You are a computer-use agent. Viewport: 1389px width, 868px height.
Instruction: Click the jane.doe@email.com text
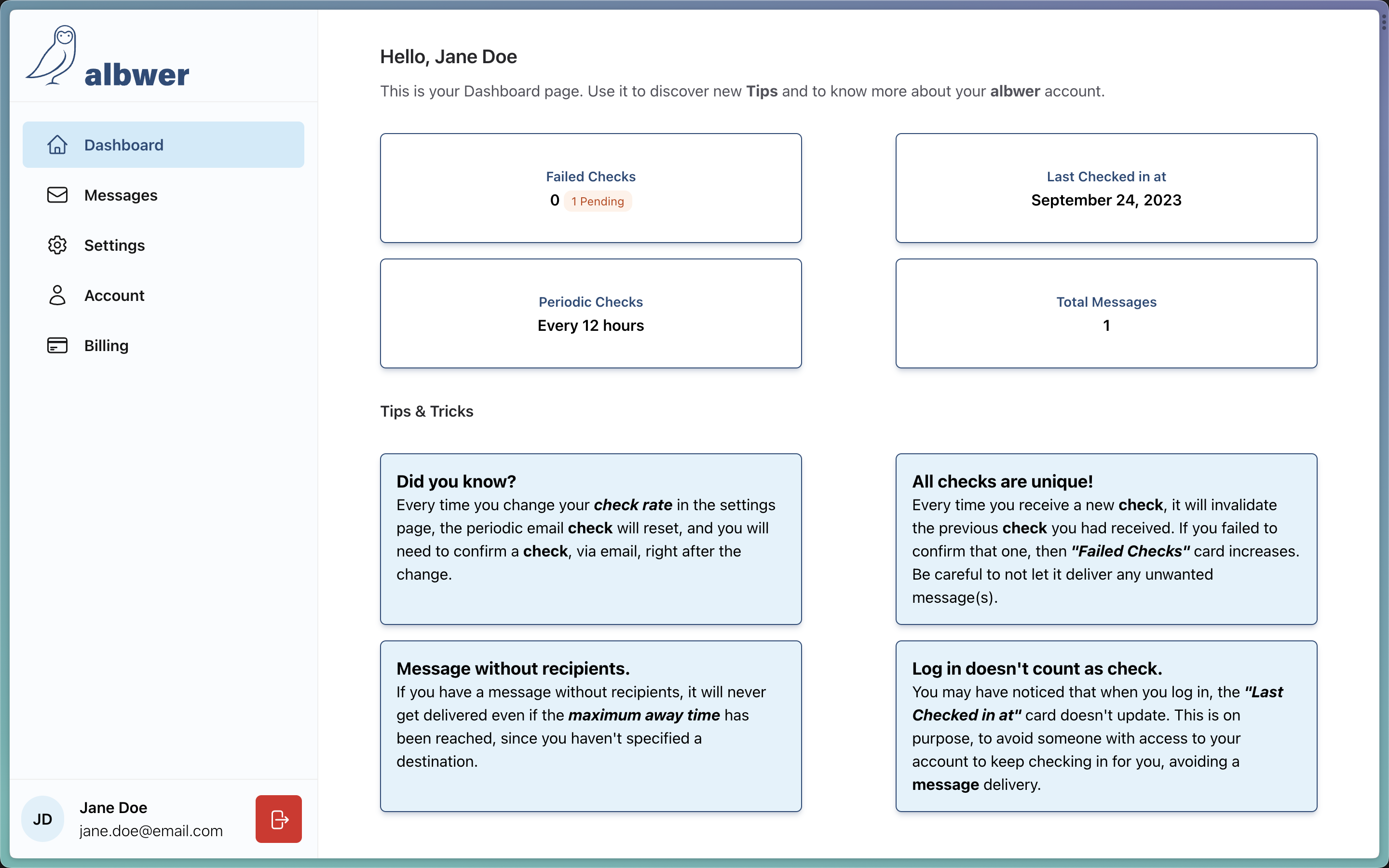150,831
